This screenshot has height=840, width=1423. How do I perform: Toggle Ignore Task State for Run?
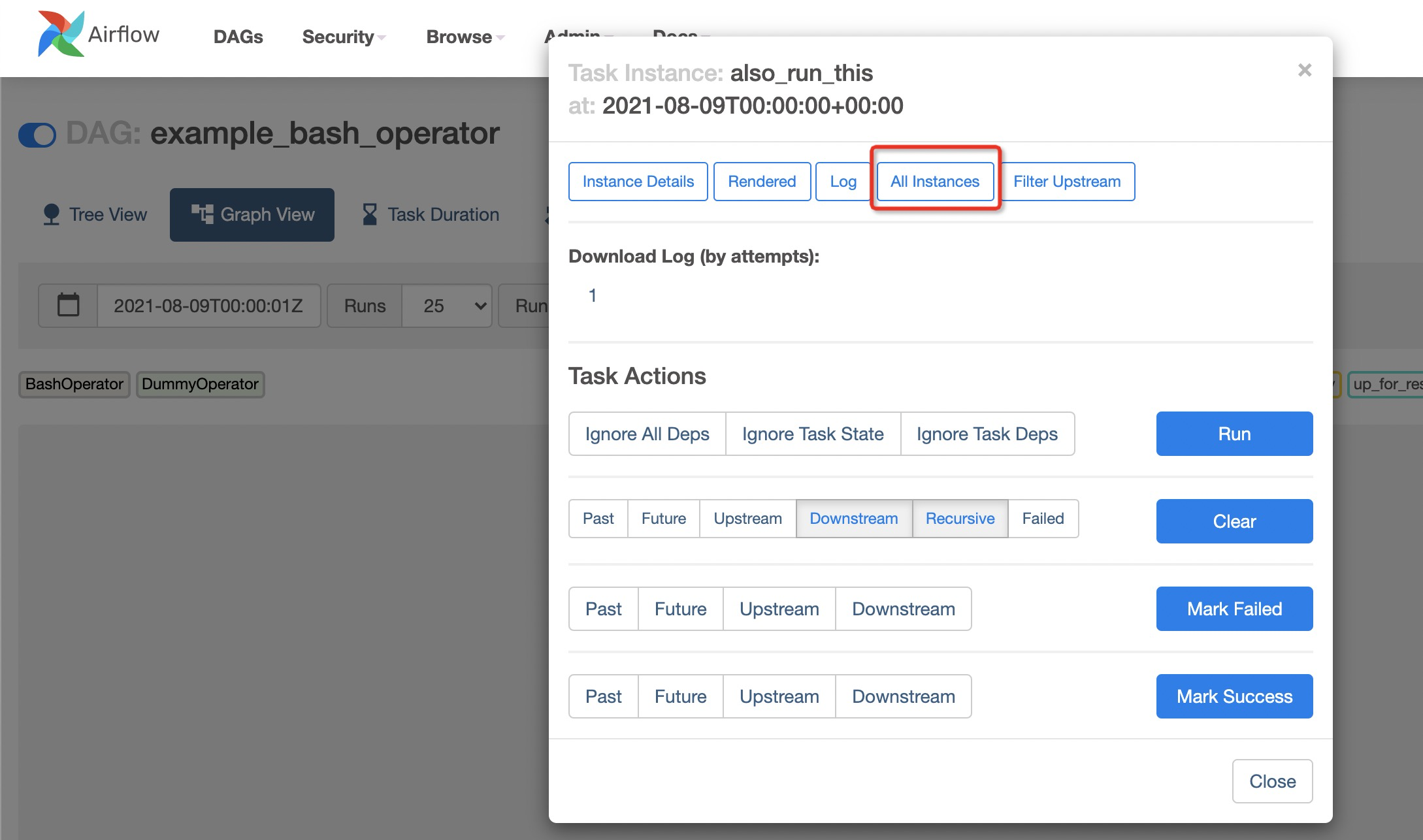(x=813, y=434)
